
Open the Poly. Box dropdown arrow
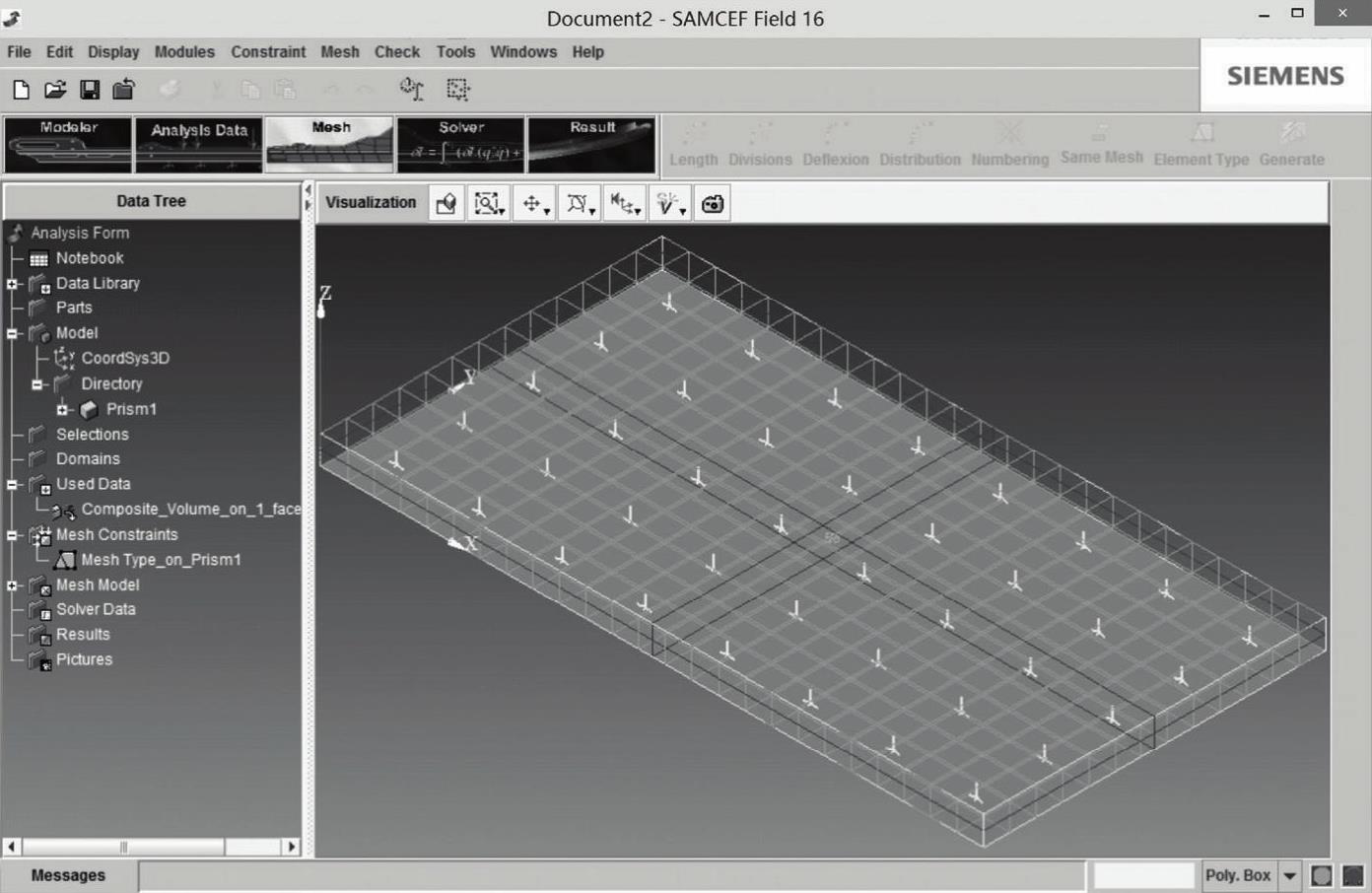click(x=1289, y=875)
